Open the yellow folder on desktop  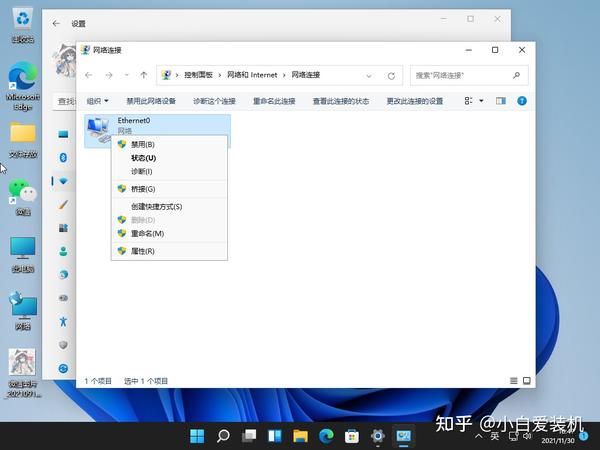point(23,140)
